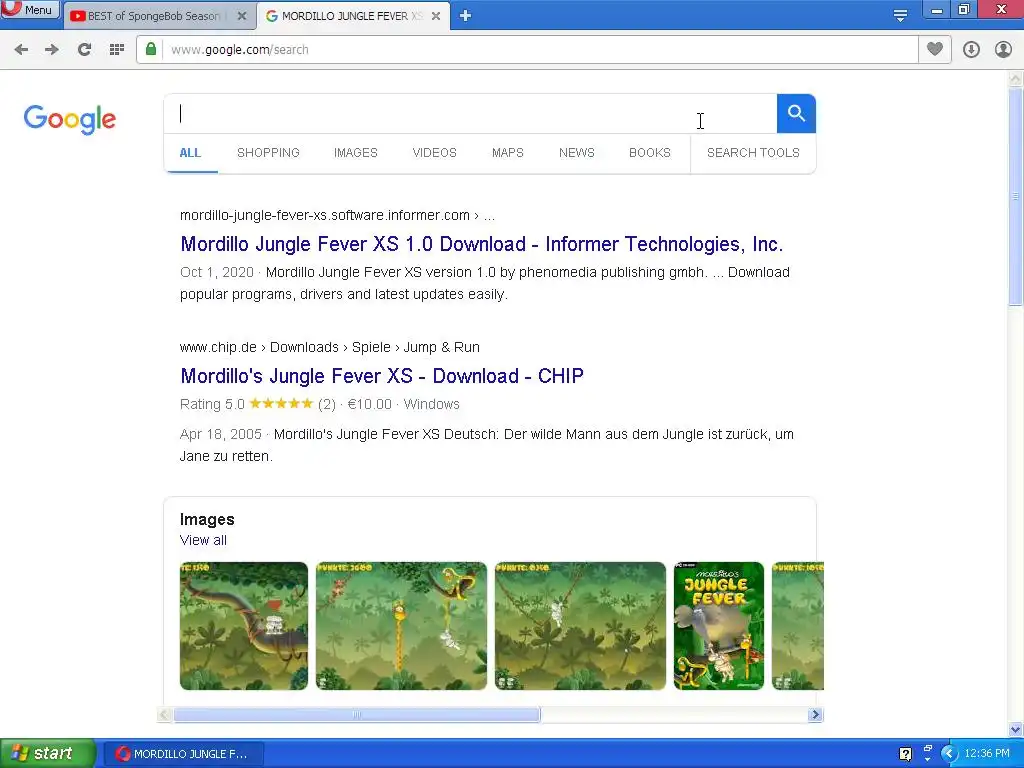Open the VIDEOS search tab

pyautogui.click(x=434, y=153)
